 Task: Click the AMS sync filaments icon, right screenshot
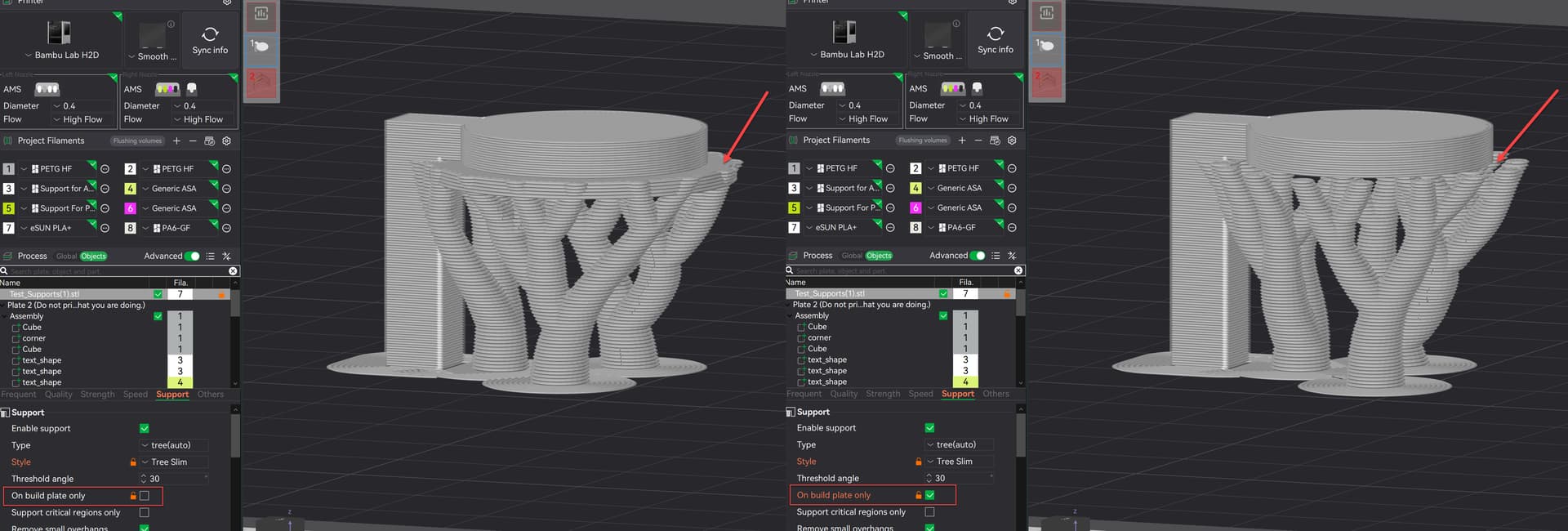click(x=995, y=140)
